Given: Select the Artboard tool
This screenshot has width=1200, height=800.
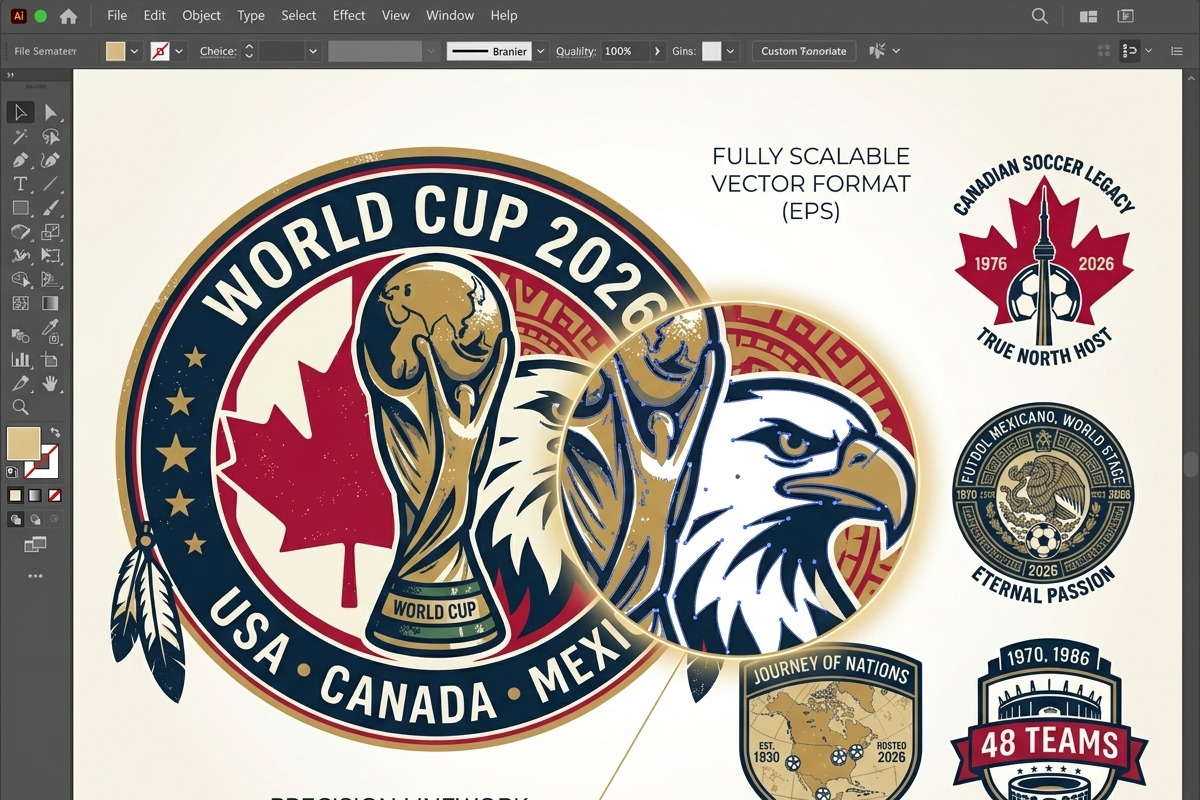Looking at the screenshot, I should [x=50, y=359].
